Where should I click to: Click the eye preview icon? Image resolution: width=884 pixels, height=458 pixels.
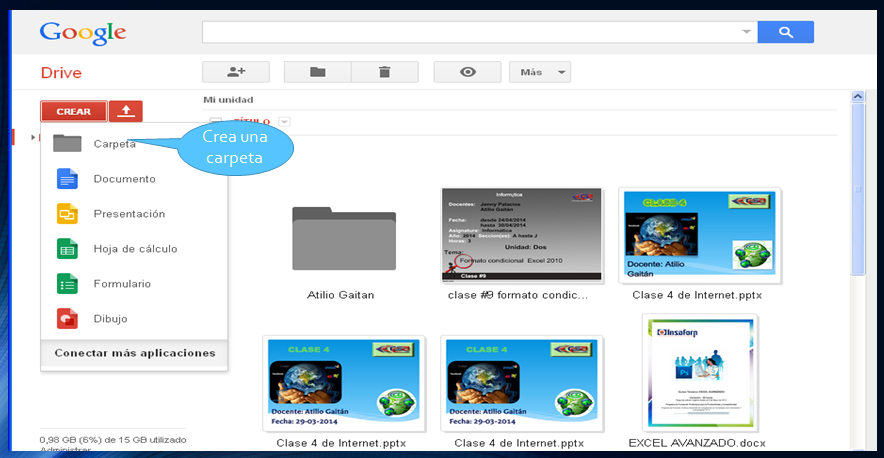click(467, 72)
